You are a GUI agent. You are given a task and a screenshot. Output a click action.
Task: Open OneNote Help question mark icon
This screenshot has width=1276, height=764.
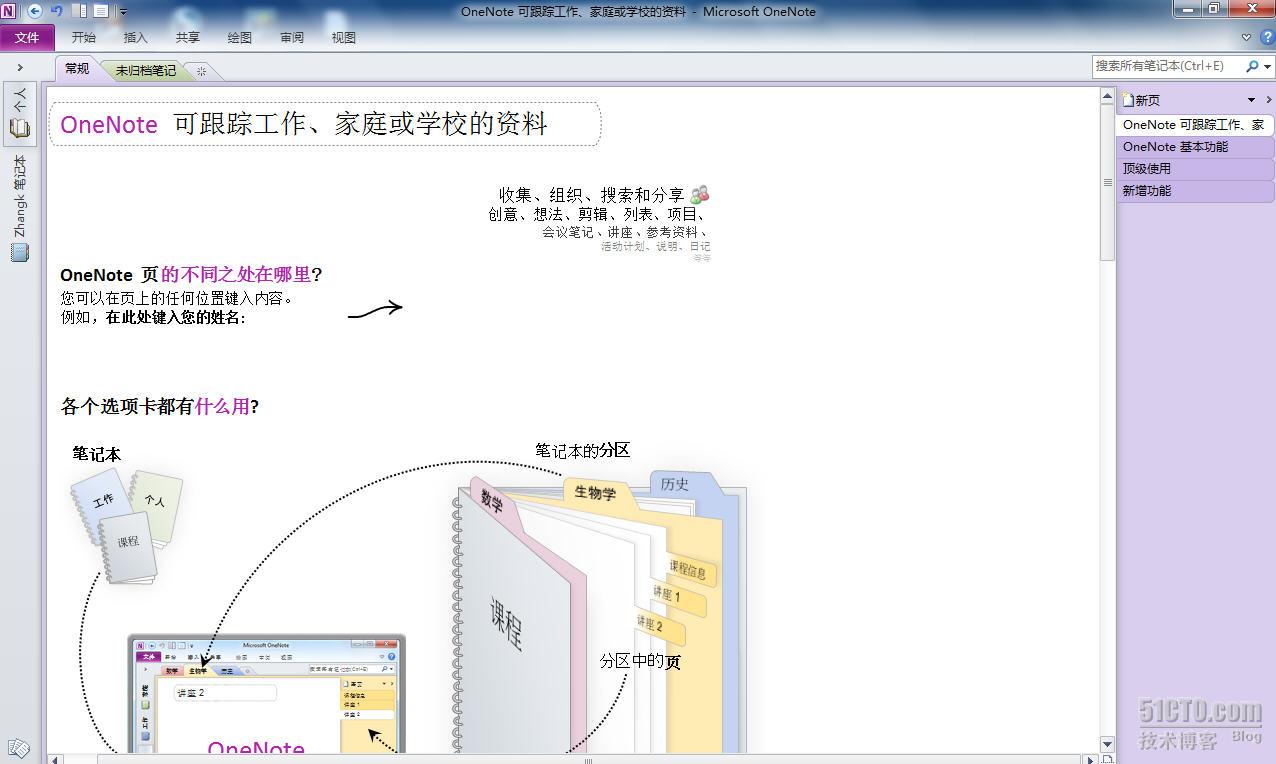tap(1266, 37)
